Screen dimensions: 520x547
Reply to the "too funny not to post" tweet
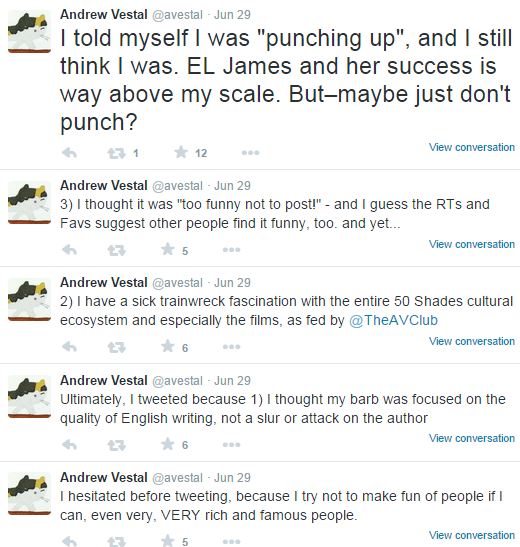coord(69,250)
